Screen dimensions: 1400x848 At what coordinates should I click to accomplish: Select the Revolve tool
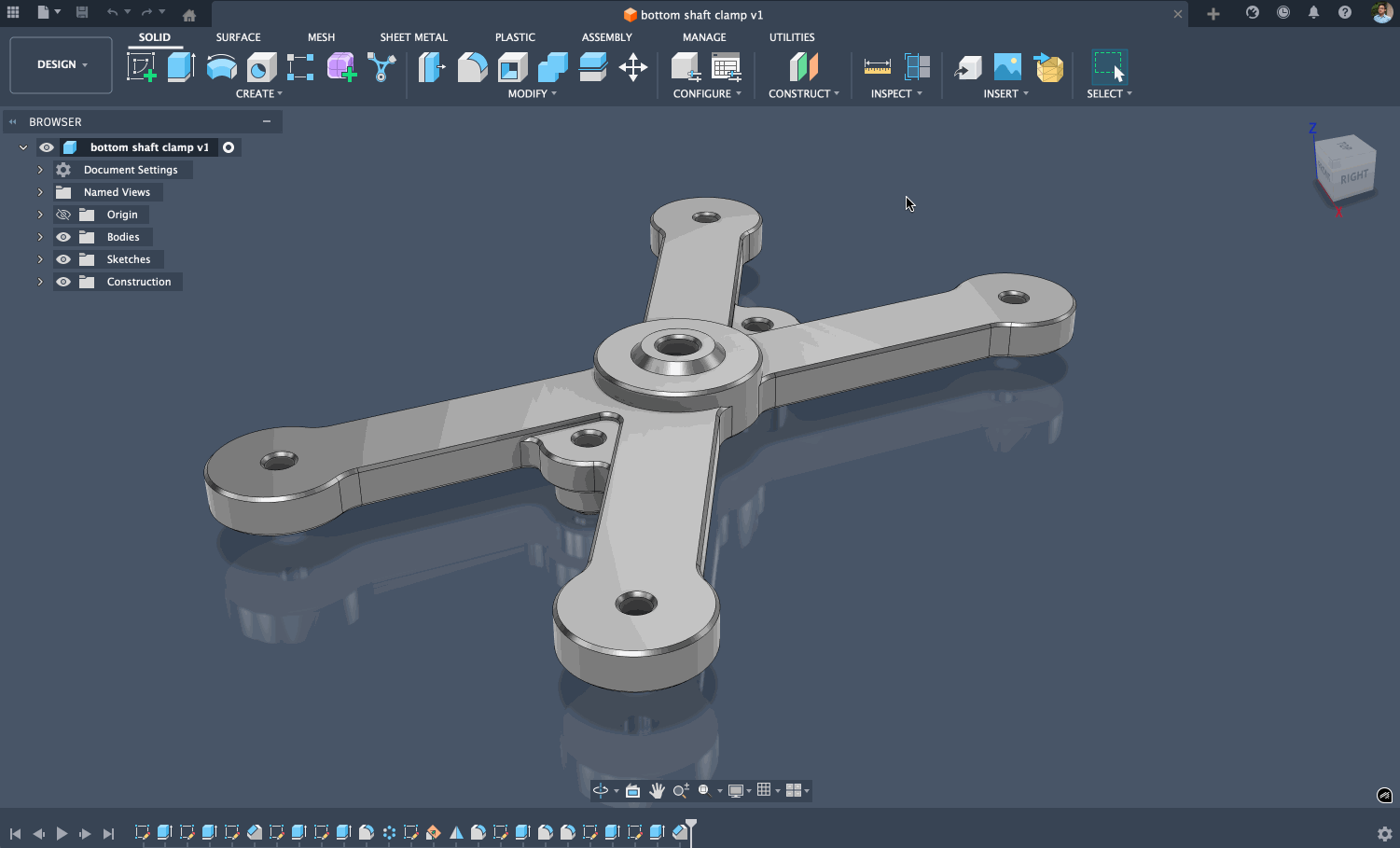point(221,67)
